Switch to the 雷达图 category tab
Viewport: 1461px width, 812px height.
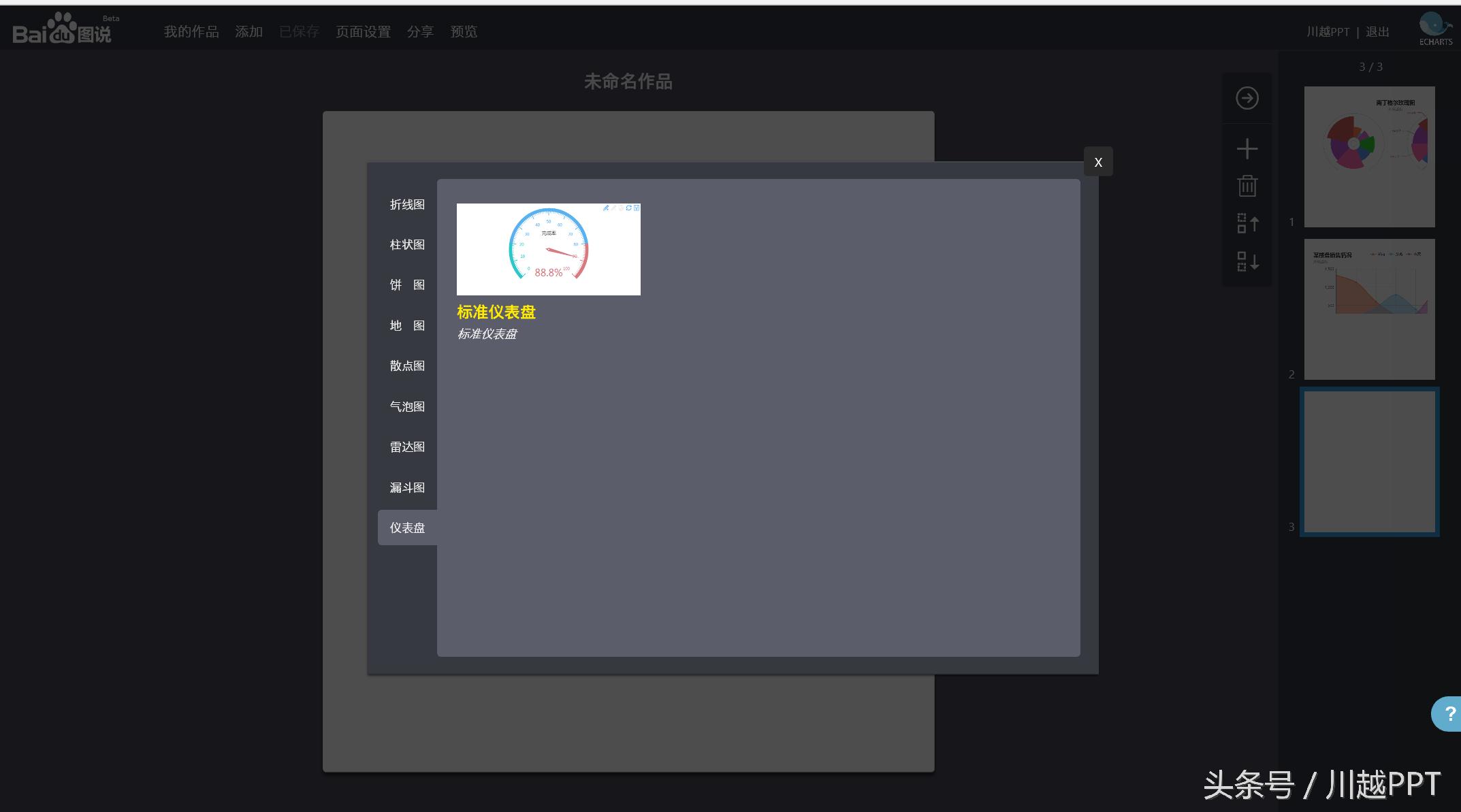coord(406,446)
